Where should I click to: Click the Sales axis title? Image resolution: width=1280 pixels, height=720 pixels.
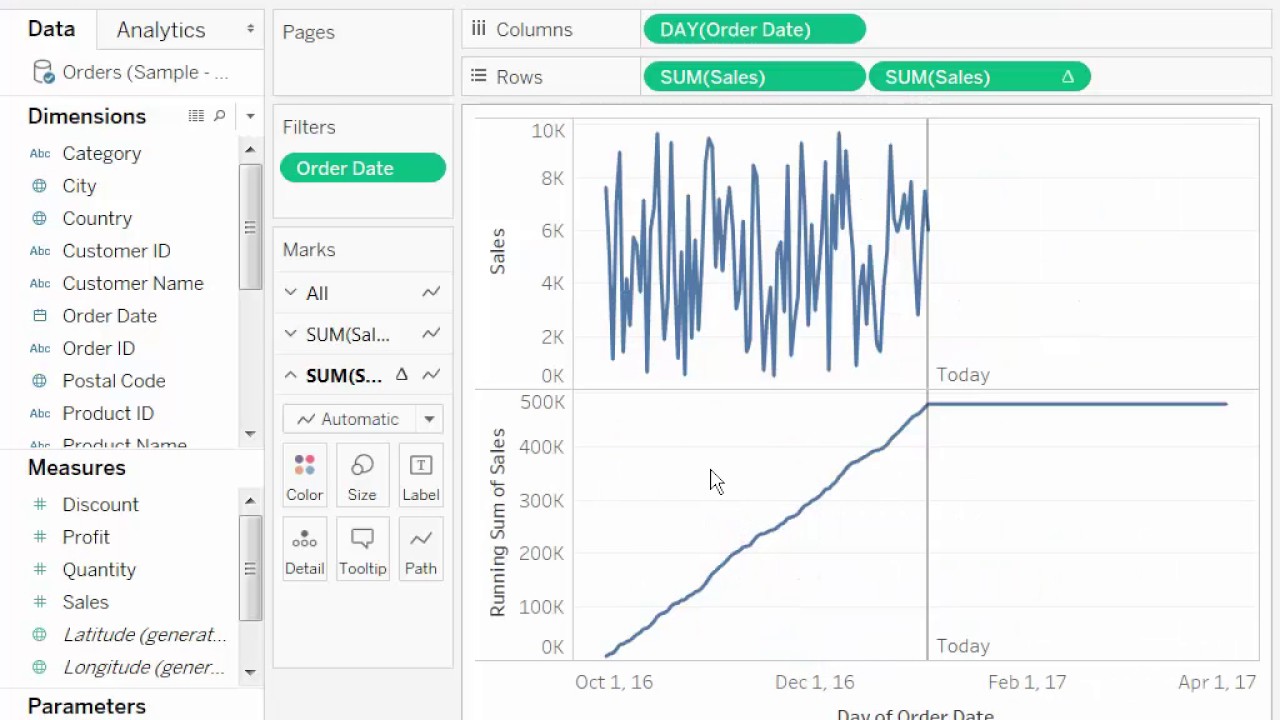click(x=497, y=251)
